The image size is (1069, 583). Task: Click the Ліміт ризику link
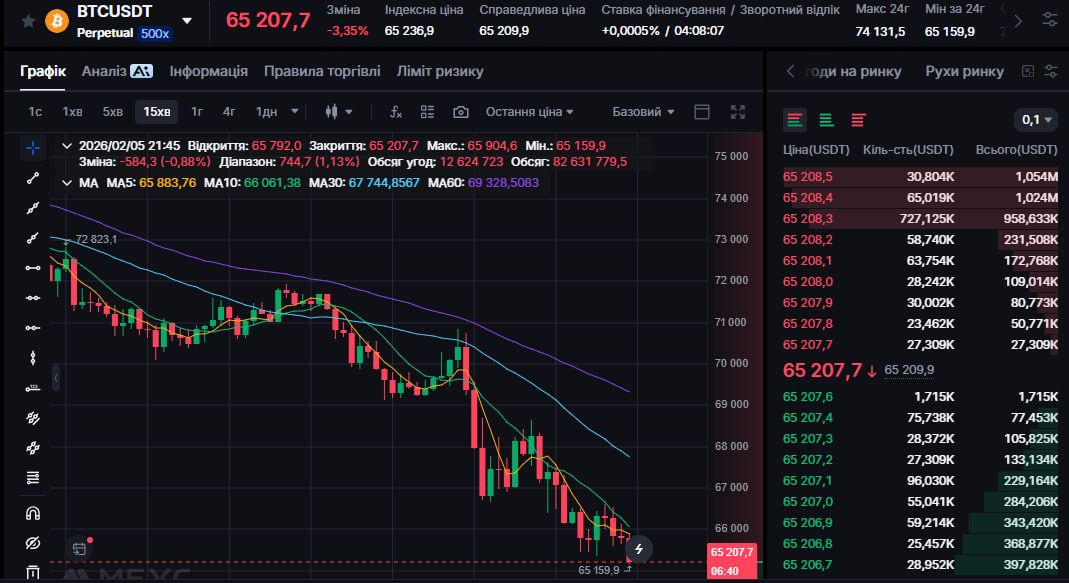[x=439, y=71]
